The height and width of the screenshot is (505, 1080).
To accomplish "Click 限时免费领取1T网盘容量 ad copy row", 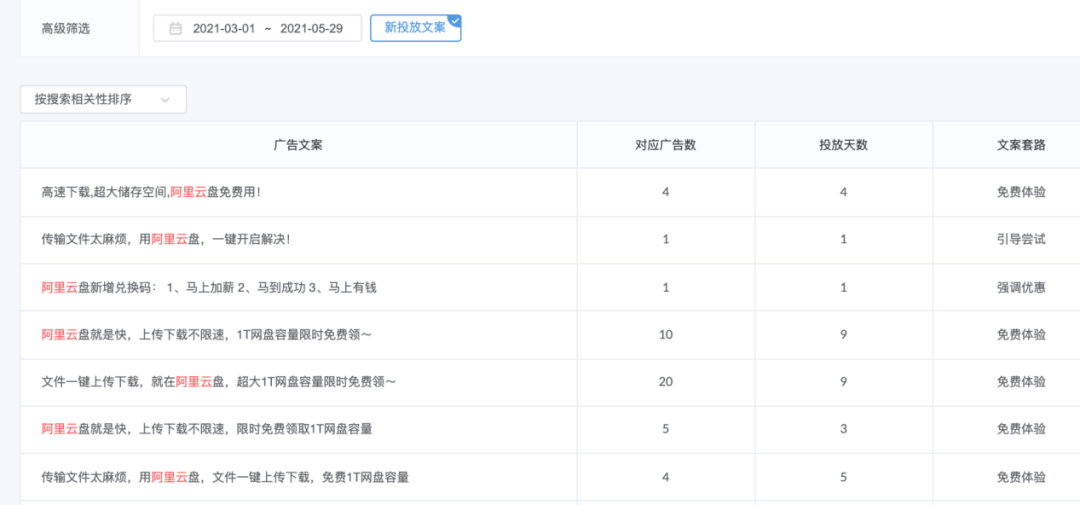I will pyautogui.click(x=206, y=429).
